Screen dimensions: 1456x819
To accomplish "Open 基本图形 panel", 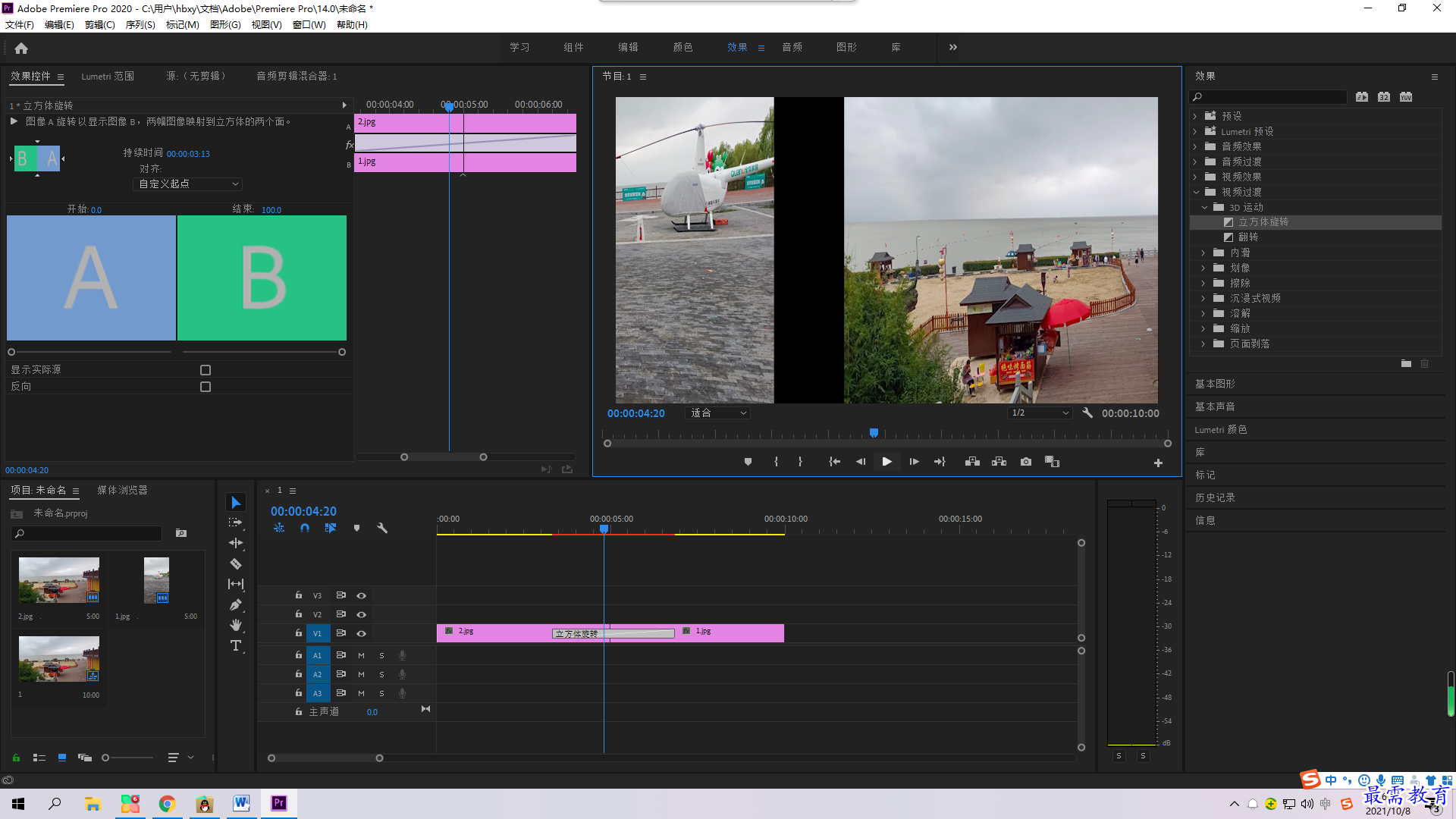I will click(1215, 384).
